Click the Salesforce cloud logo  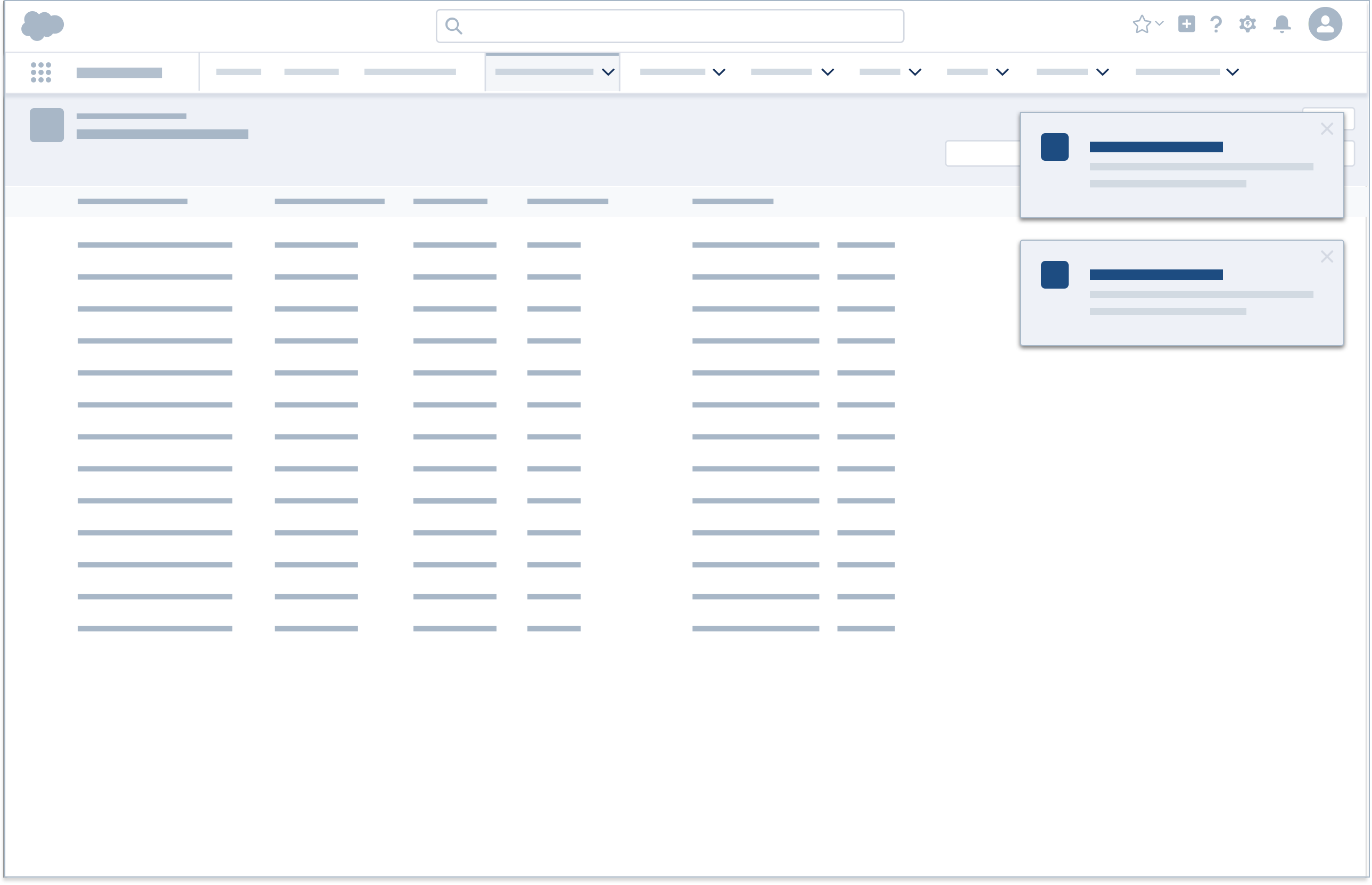point(44,24)
